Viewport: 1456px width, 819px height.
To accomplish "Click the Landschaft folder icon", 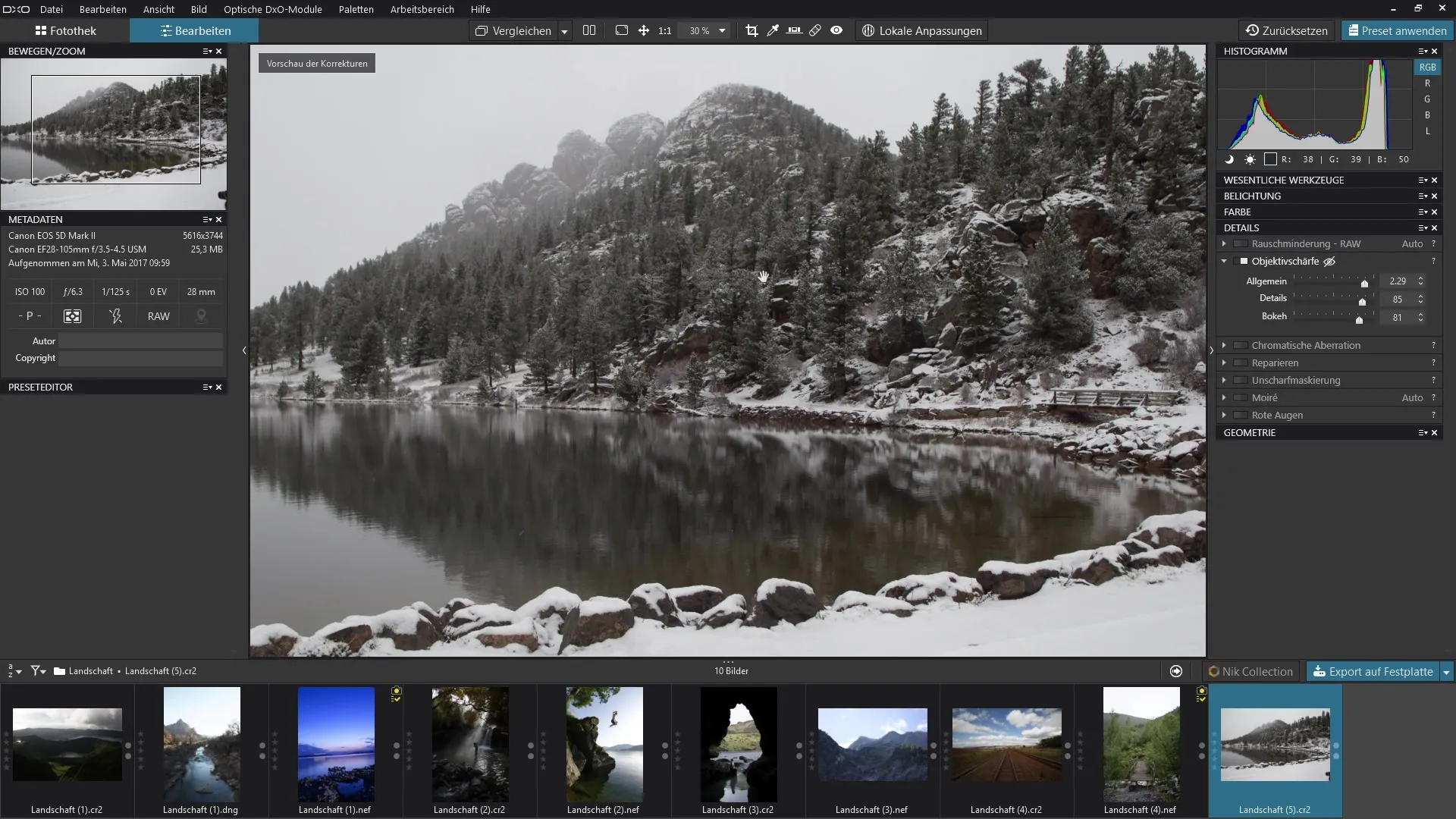I will pyautogui.click(x=59, y=671).
